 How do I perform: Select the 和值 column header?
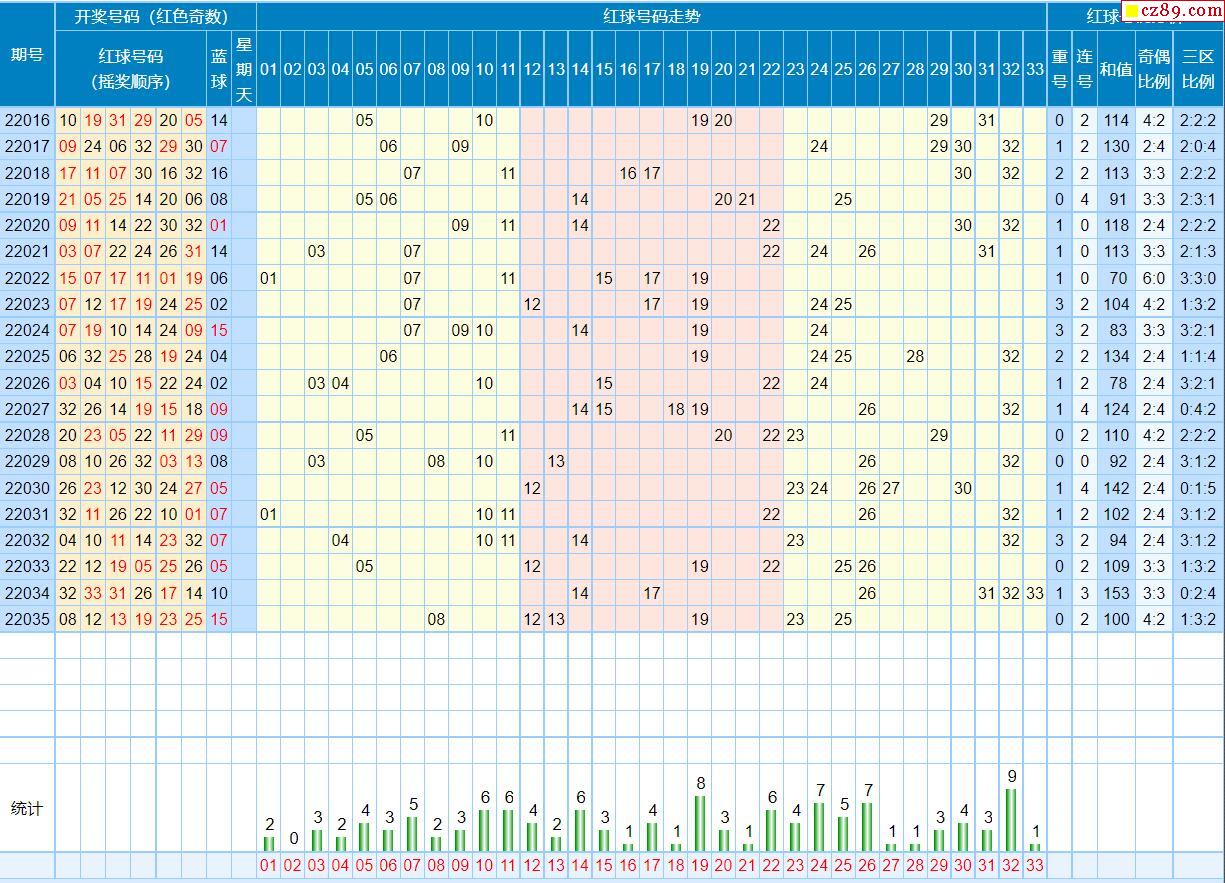coord(1115,68)
